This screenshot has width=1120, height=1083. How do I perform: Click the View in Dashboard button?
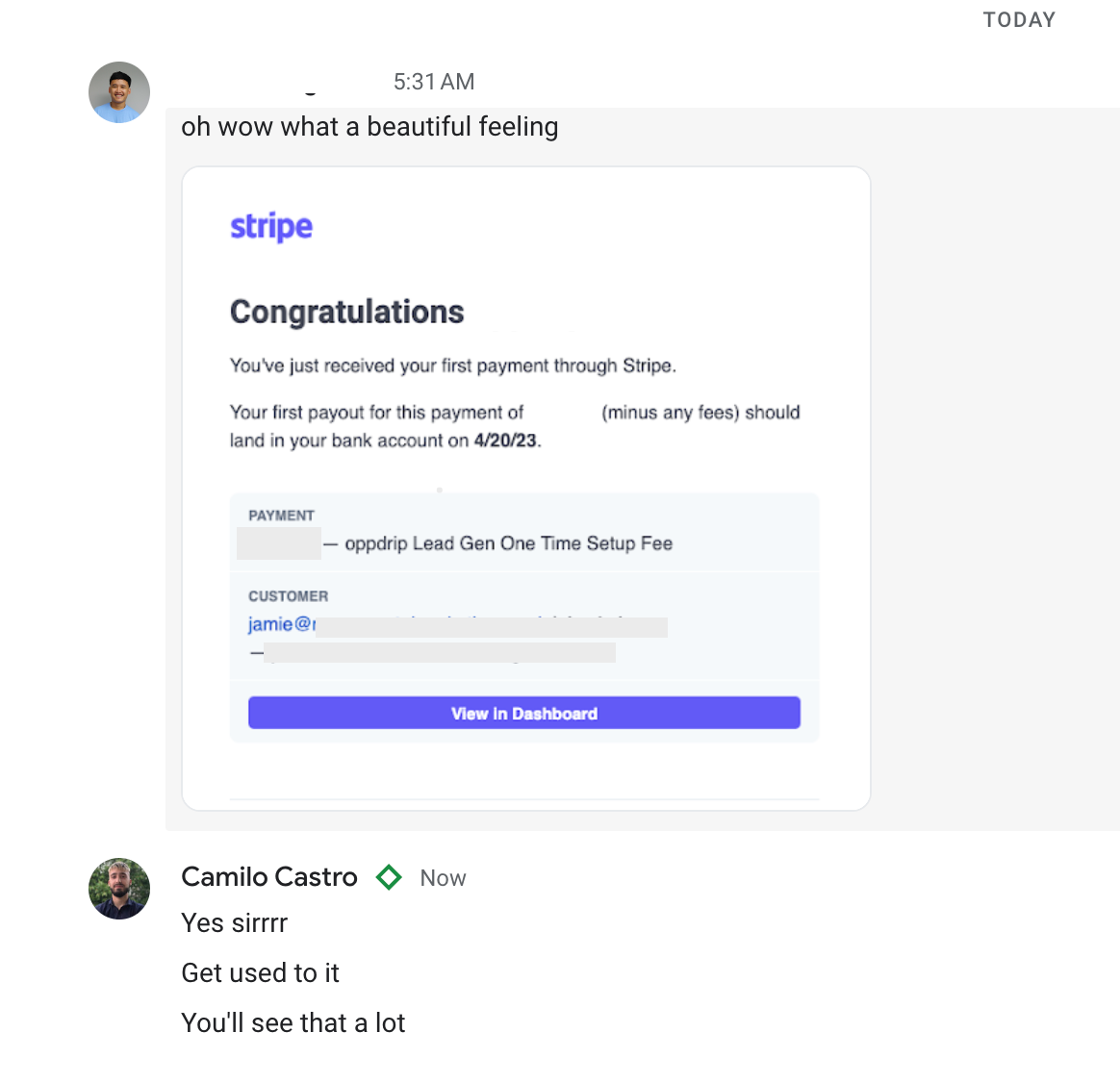pos(524,714)
